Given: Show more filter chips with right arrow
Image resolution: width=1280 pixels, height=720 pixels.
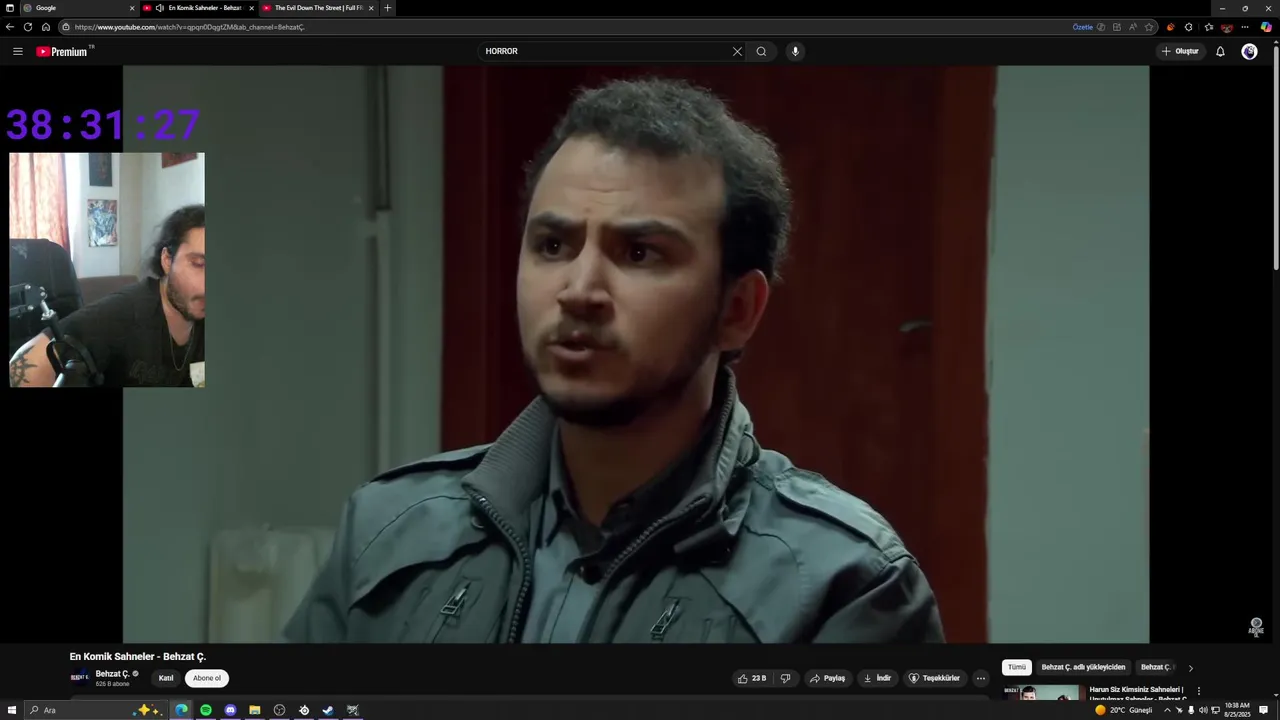Looking at the screenshot, I should click(x=1190, y=668).
